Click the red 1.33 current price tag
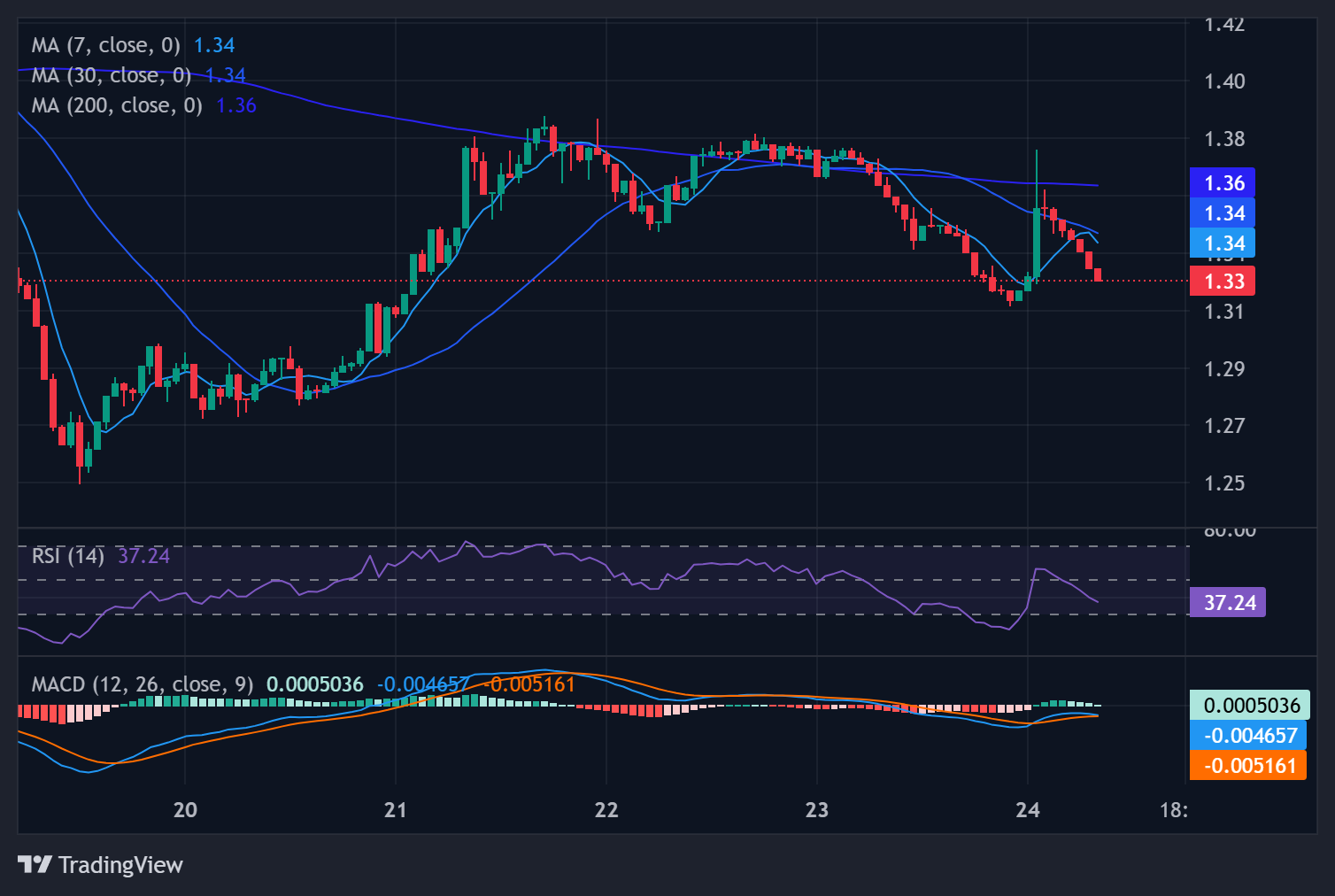Screen dimensions: 1335x896 [1223, 282]
